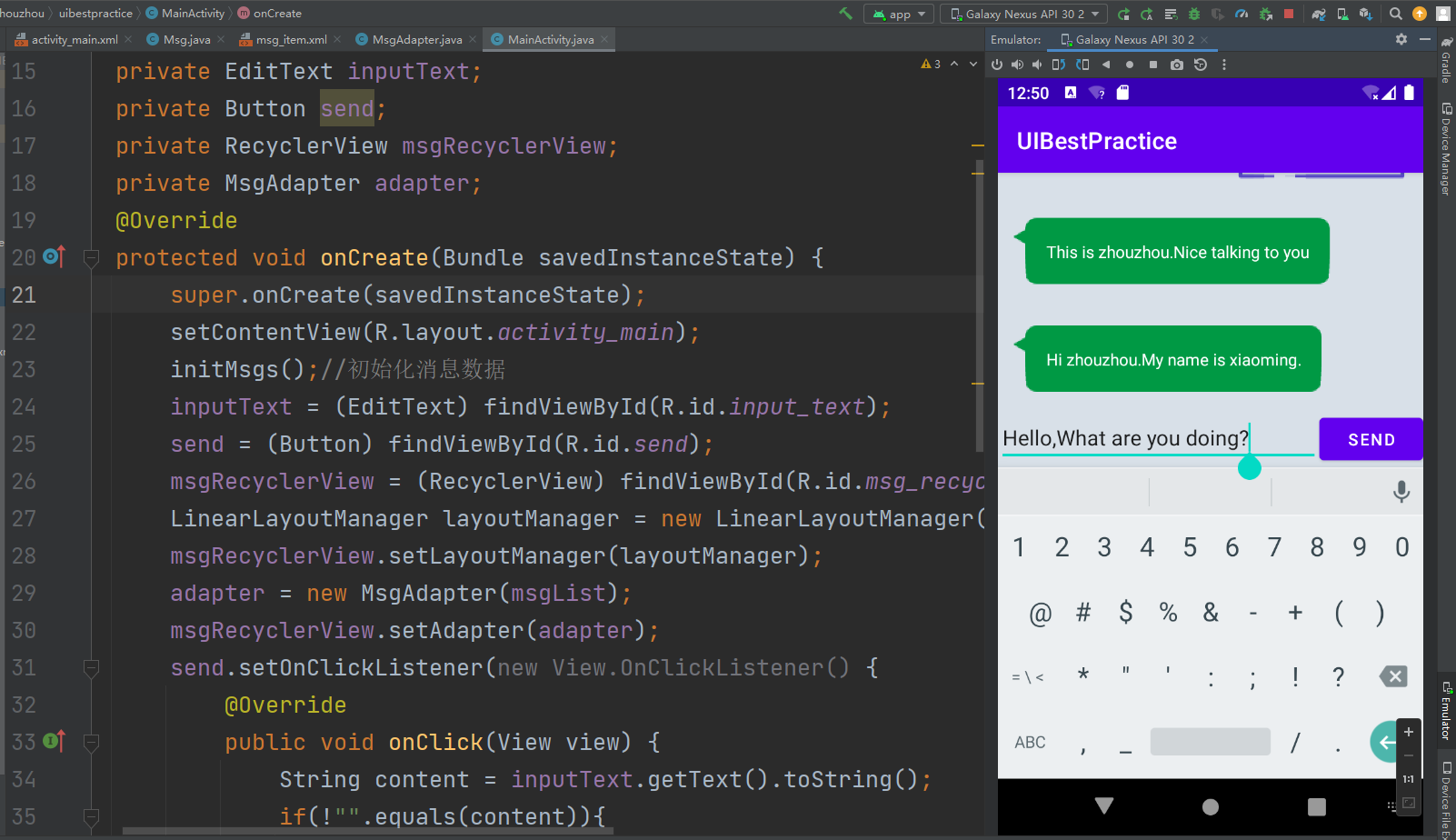The height and width of the screenshot is (840, 1456).
Task: Switch to the msg_item.xml tab
Action: [291, 39]
